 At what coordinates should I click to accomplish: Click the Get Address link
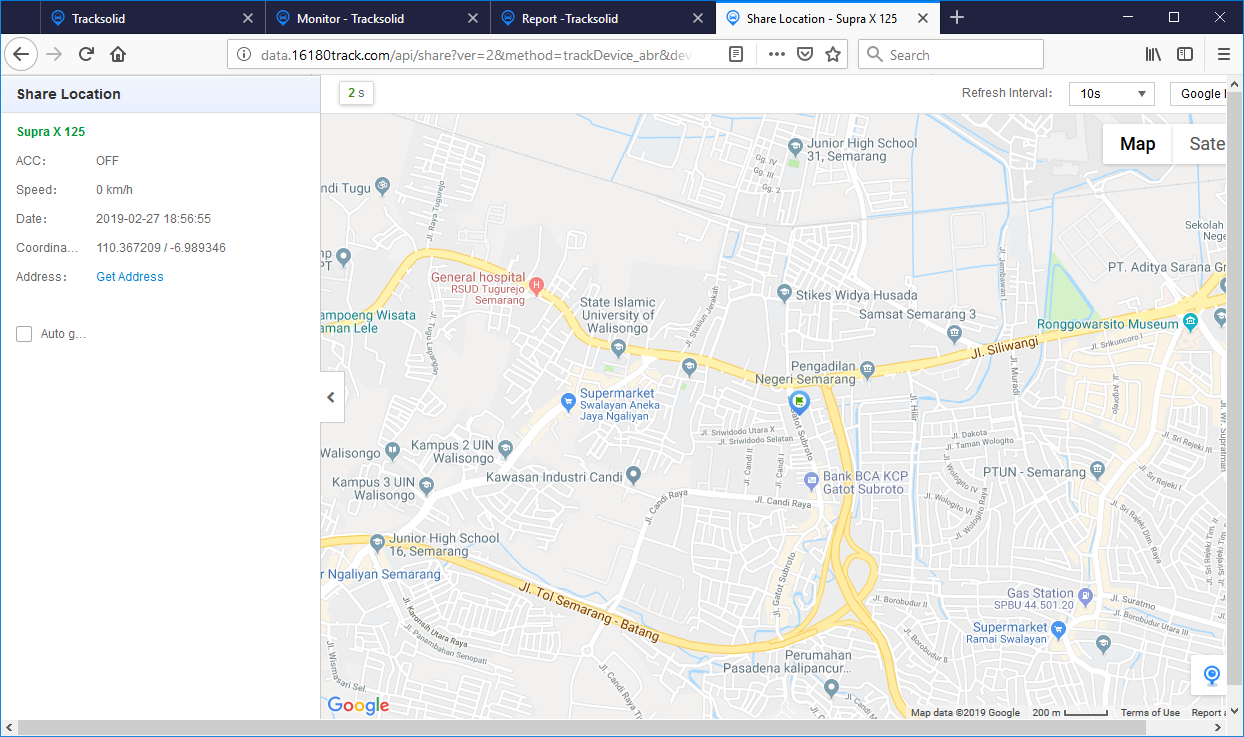129,276
